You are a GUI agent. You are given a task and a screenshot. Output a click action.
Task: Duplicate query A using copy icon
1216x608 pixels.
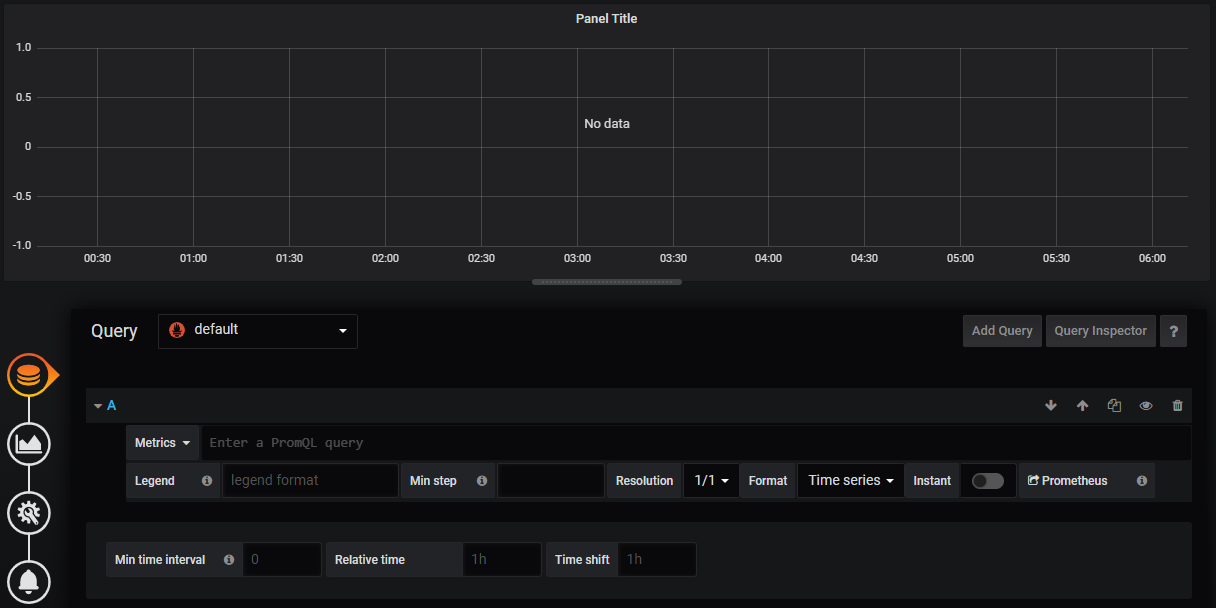point(1114,406)
